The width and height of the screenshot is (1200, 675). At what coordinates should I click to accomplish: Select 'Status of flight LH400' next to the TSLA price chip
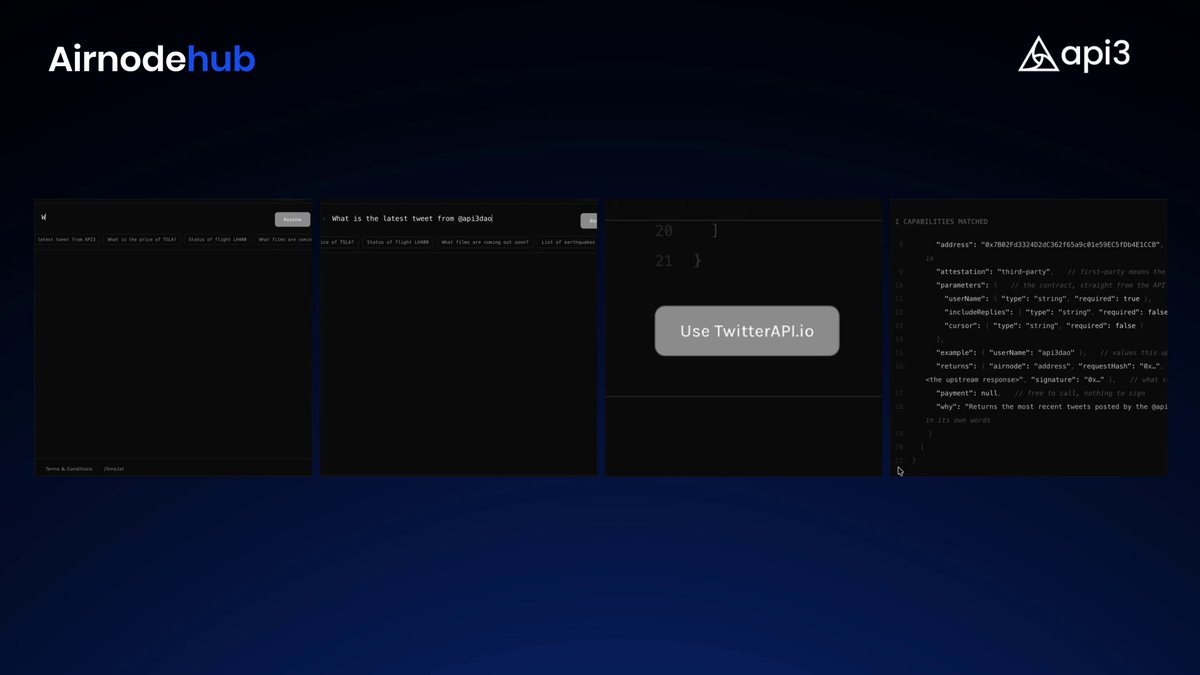(x=217, y=240)
